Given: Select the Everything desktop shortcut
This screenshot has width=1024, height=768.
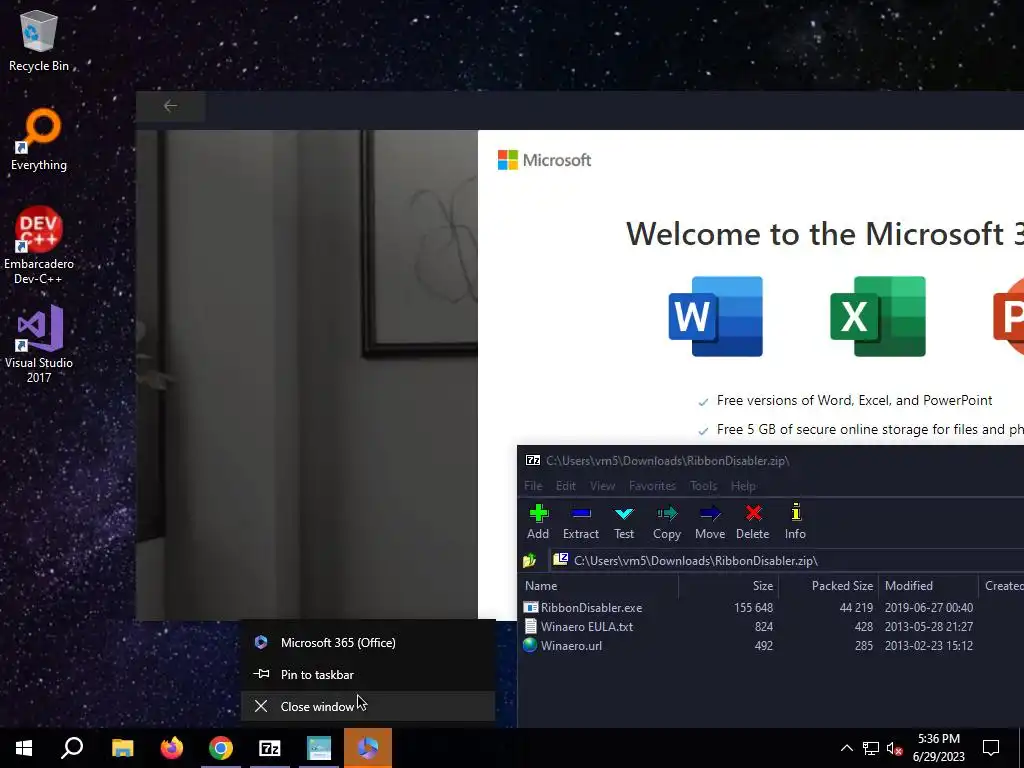Looking at the screenshot, I should pyautogui.click(x=39, y=140).
